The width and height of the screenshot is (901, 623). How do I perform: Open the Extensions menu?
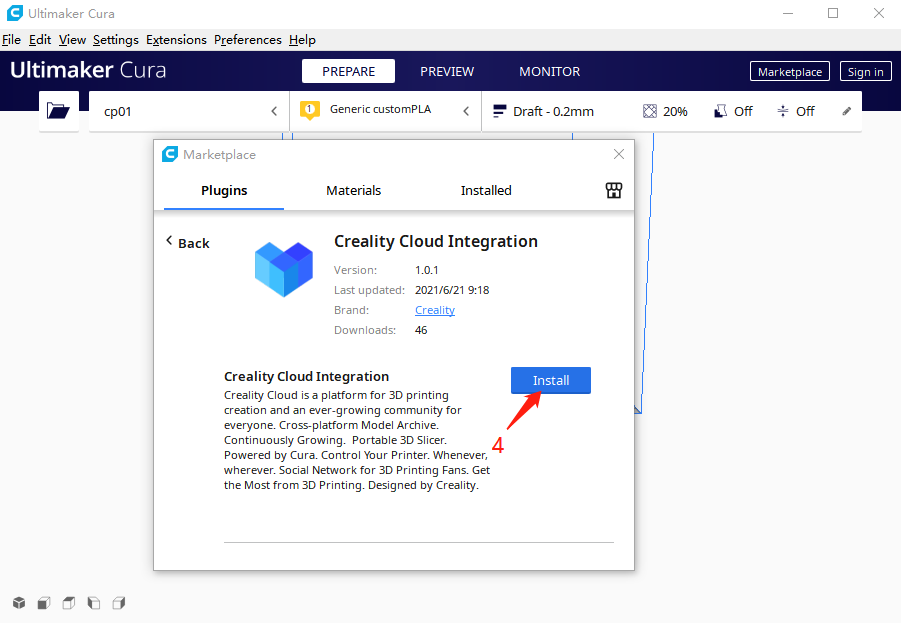click(176, 39)
